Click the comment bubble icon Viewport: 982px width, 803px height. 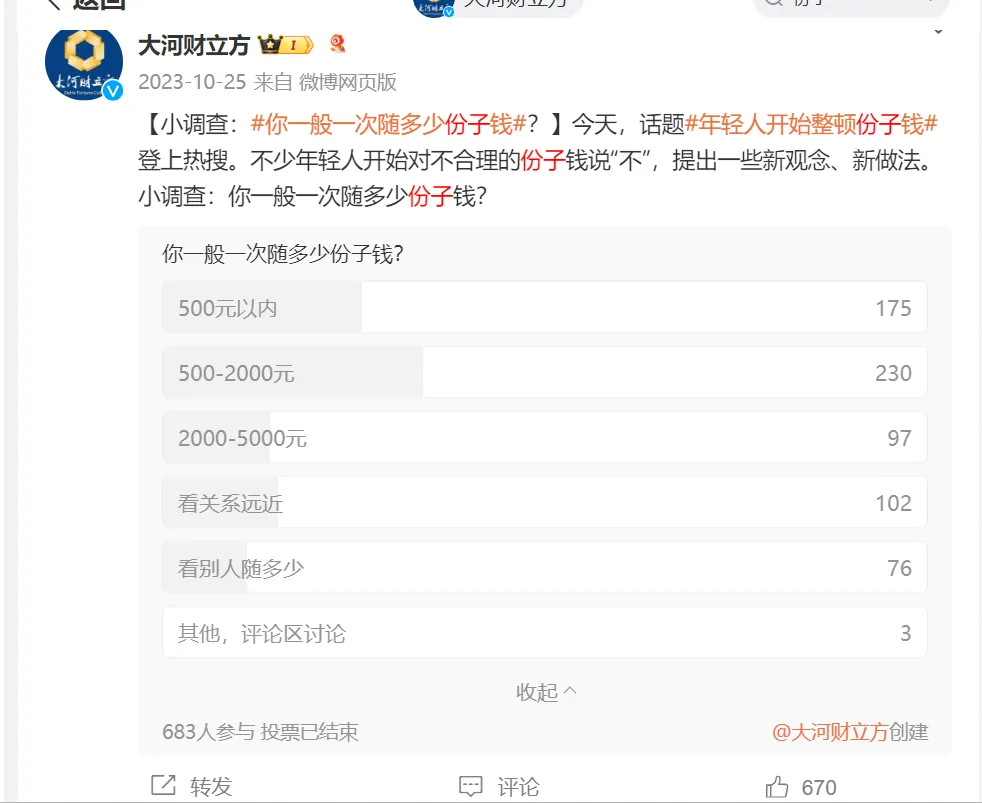click(x=470, y=786)
